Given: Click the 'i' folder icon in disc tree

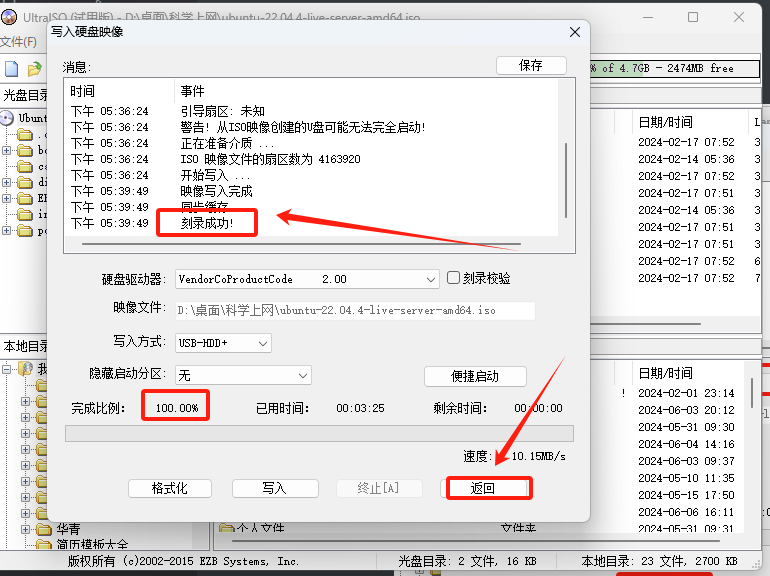Looking at the screenshot, I should (25, 214).
